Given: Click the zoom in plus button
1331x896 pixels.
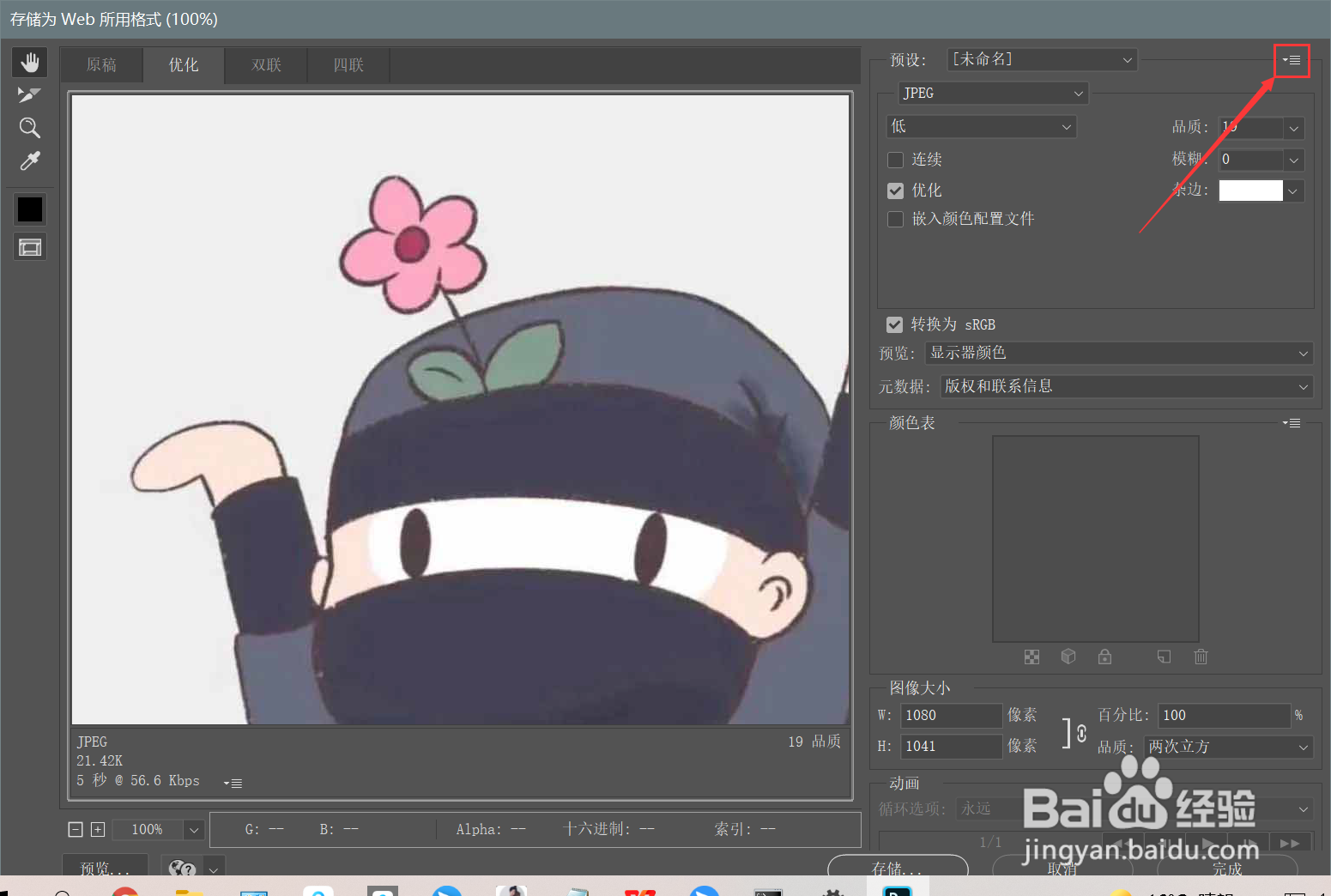Looking at the screenshot, I should click(x=98, y=829).
